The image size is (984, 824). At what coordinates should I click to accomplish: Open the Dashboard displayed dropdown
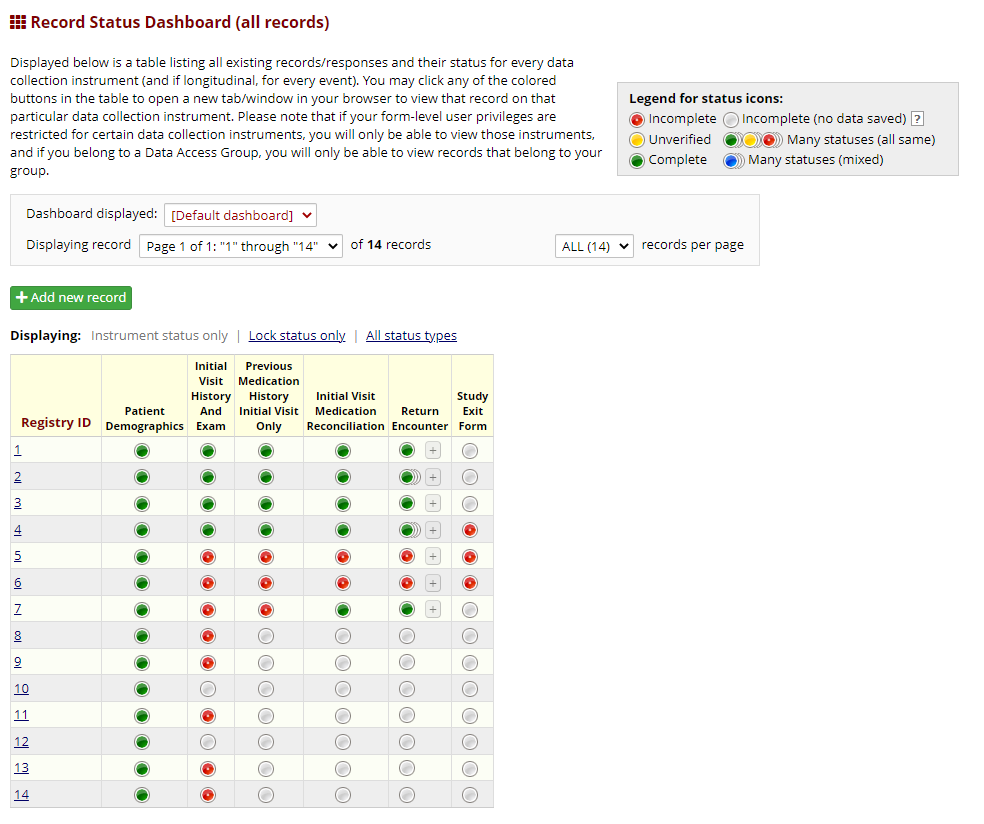point(240,215)
